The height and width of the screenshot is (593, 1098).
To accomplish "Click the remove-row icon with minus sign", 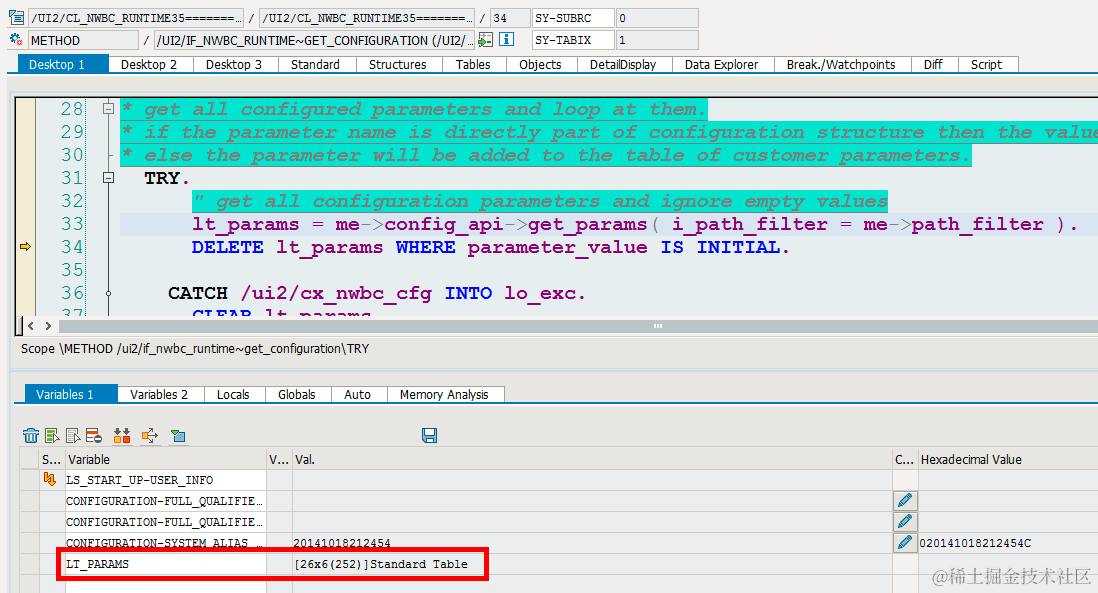I will [x=94, y=435].
